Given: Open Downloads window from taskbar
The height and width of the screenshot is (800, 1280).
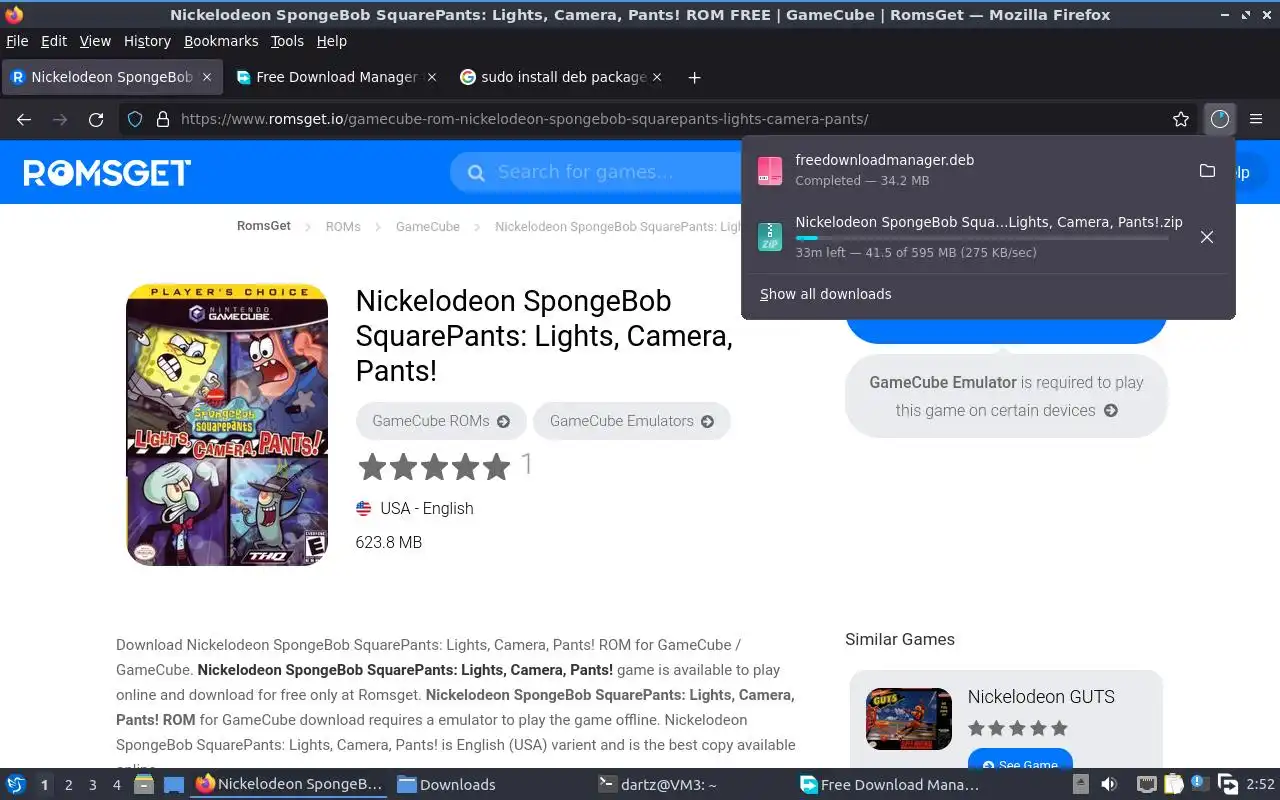Looking at the screenshot, I should (446, 785).
